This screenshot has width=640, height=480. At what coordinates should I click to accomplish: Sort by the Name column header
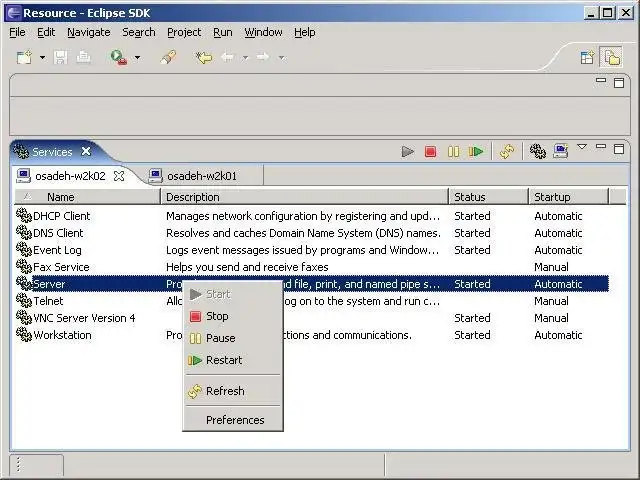tap(87, 197)
